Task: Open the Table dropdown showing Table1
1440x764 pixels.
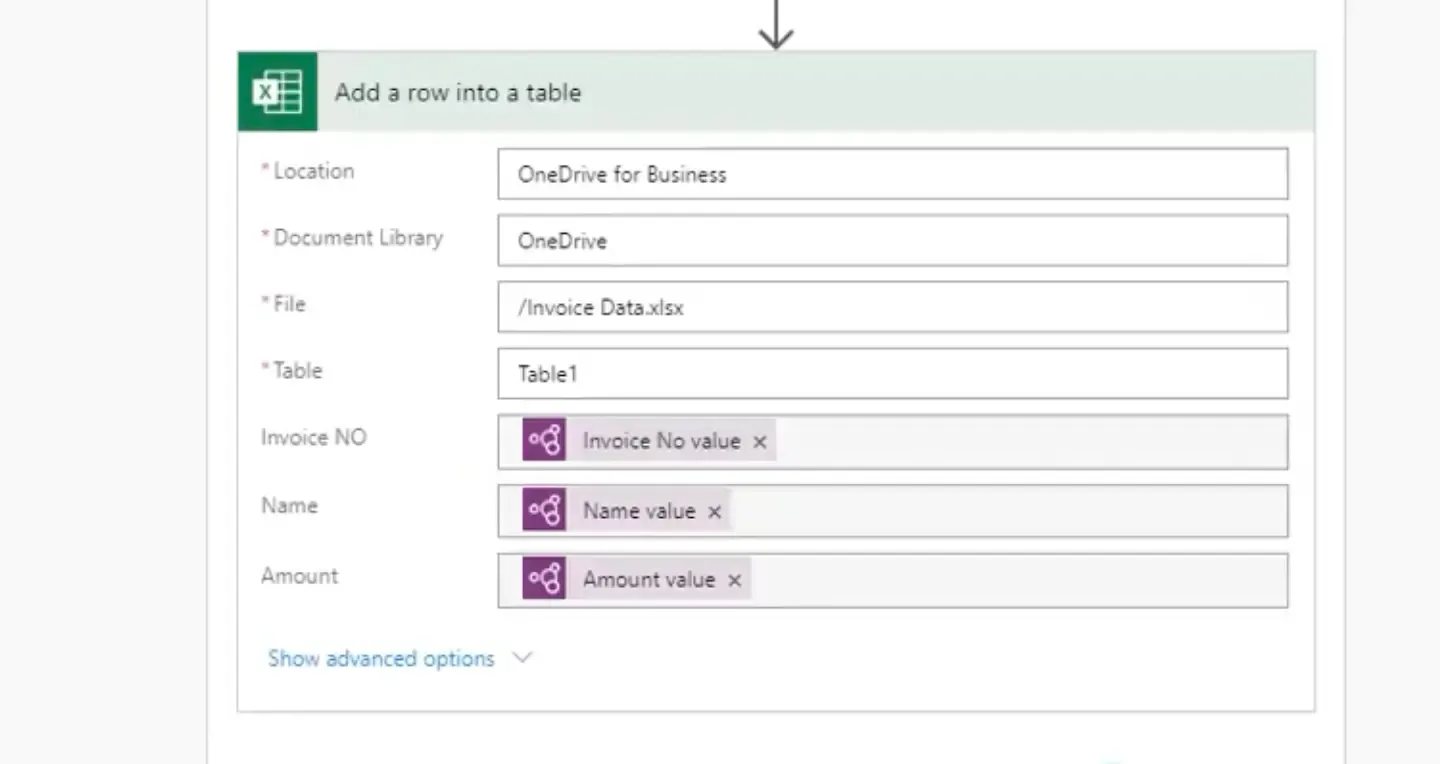Action: [892, 374]
